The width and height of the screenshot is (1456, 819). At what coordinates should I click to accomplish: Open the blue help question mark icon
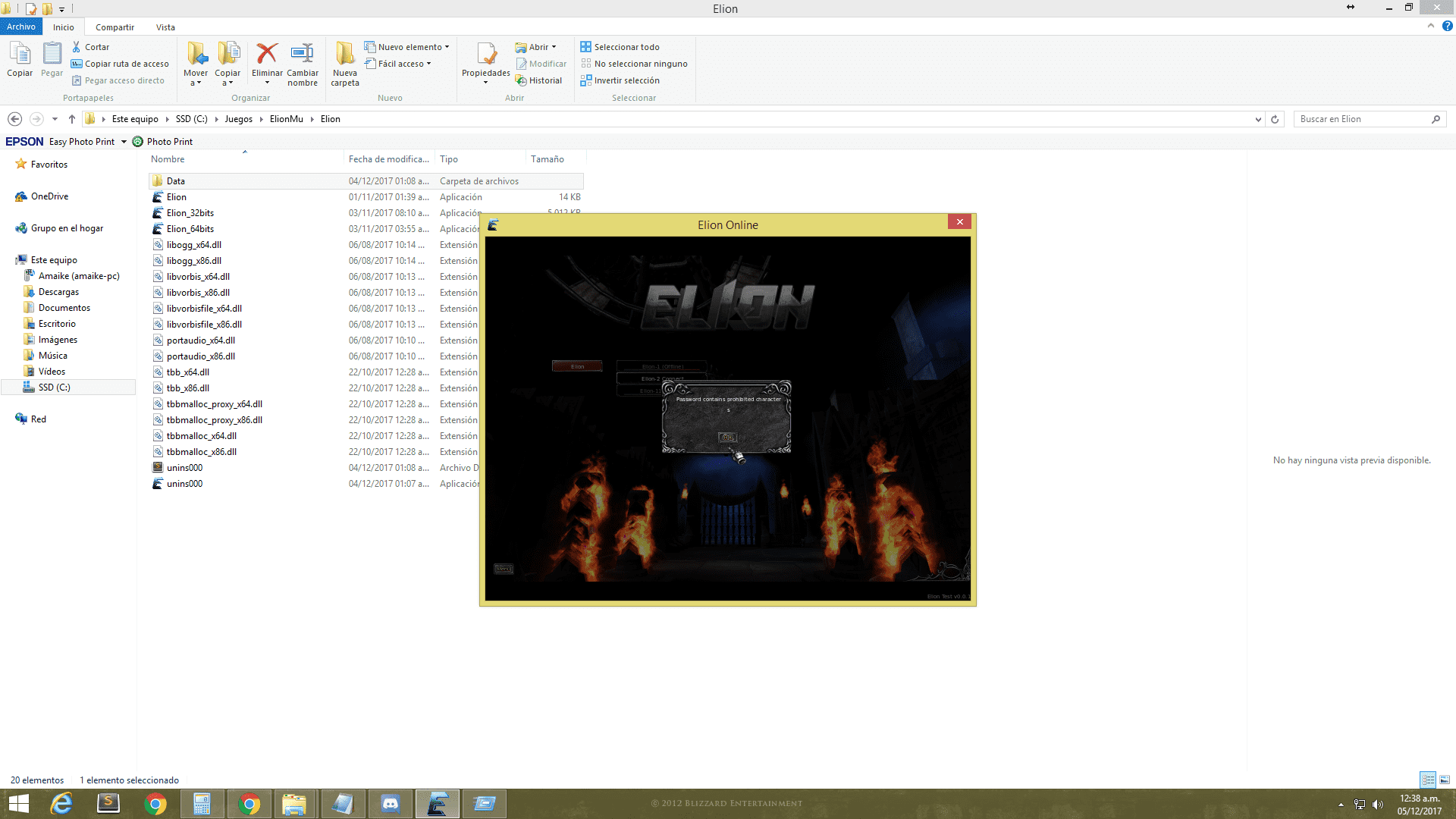point(1447,26)
